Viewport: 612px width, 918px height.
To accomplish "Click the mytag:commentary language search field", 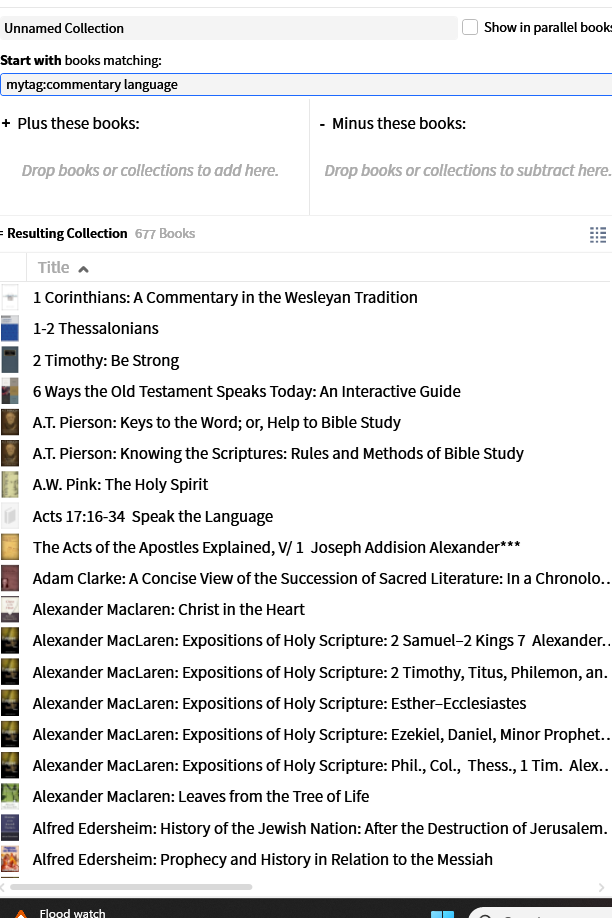I will 306,84.
